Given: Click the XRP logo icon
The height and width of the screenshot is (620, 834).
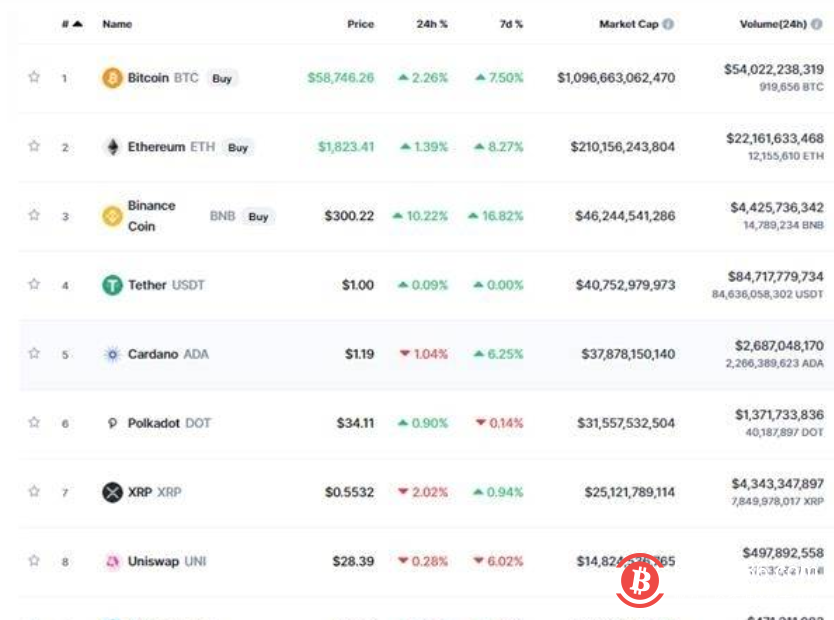Looking at the screenshot, I should [113, 492].
